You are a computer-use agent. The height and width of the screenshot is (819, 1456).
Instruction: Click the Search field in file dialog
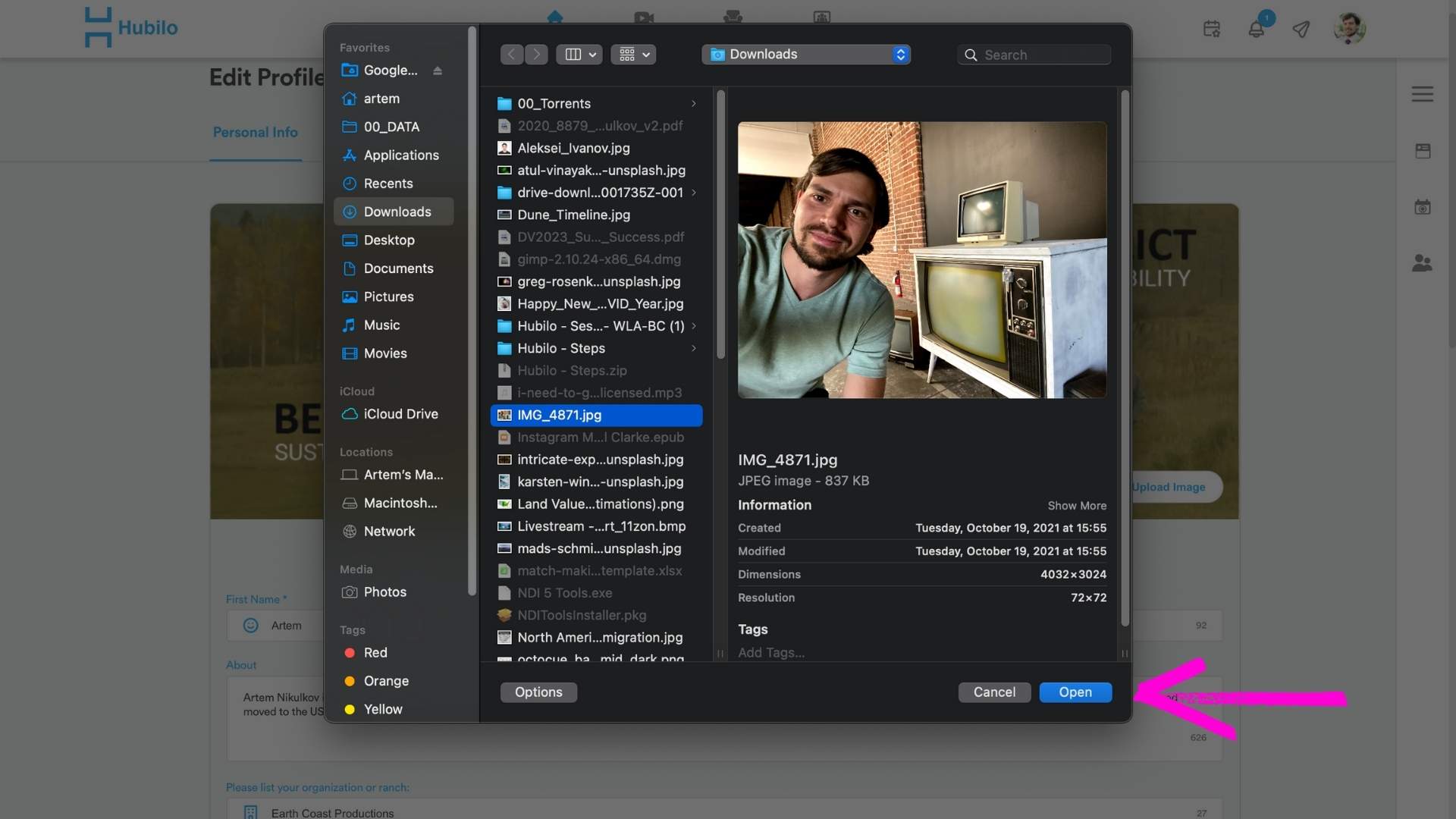(x=1034, y=55)
